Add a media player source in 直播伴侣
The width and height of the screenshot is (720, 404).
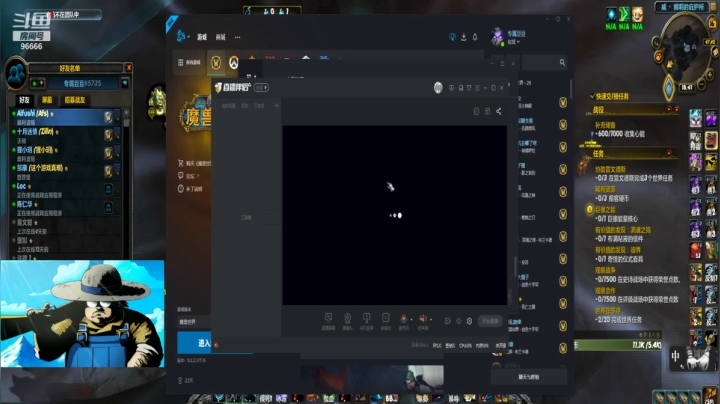coord(386,321)
